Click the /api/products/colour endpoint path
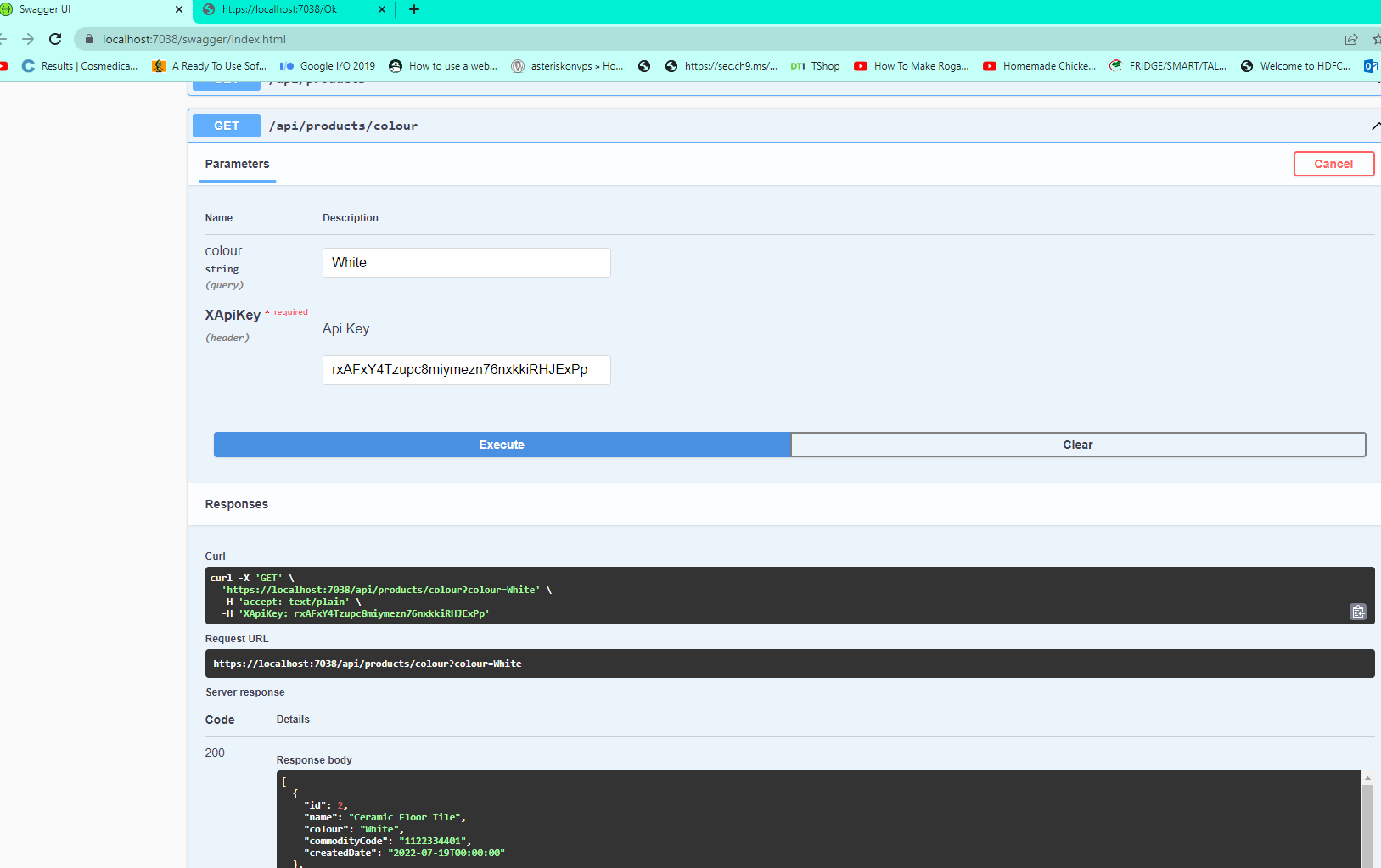 [x=343, y=126]
